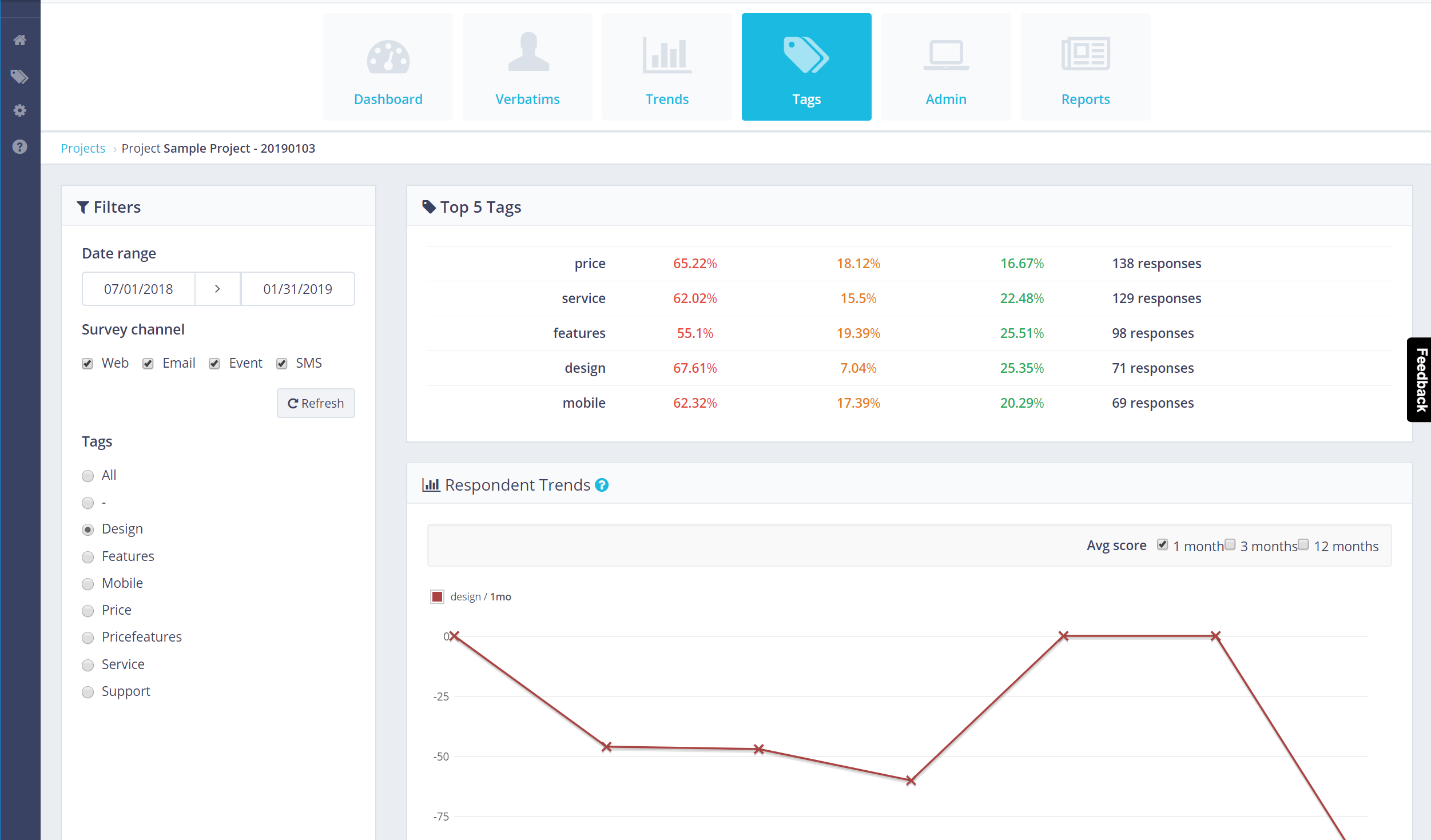Click the 65.22% value for price

pyautogui.click(x=695, y=264)
